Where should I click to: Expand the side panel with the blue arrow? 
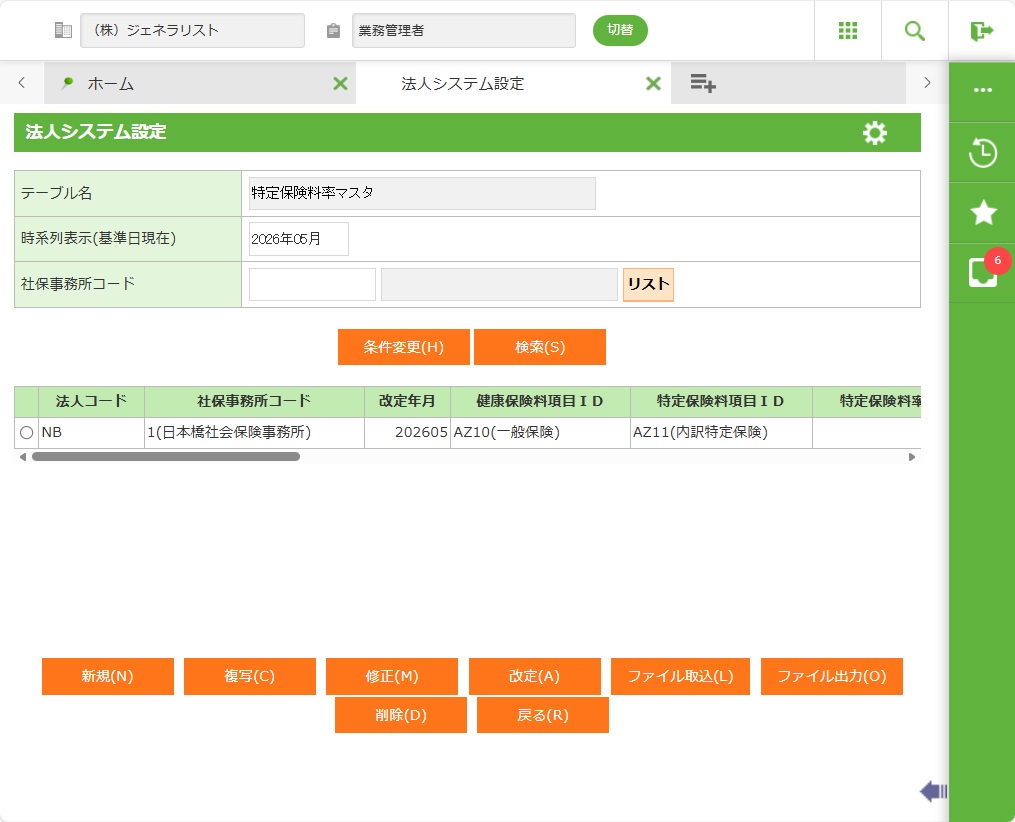tap(933, 792)
